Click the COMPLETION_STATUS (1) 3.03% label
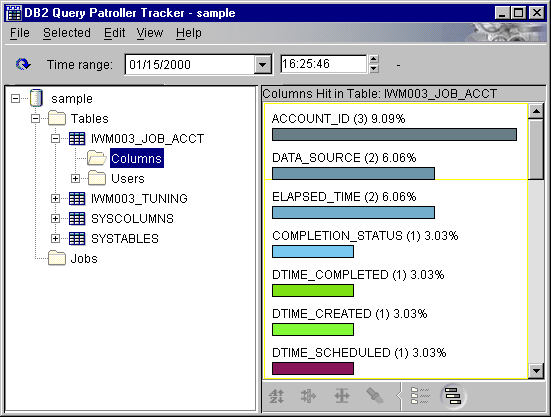 tap(365, 236)
